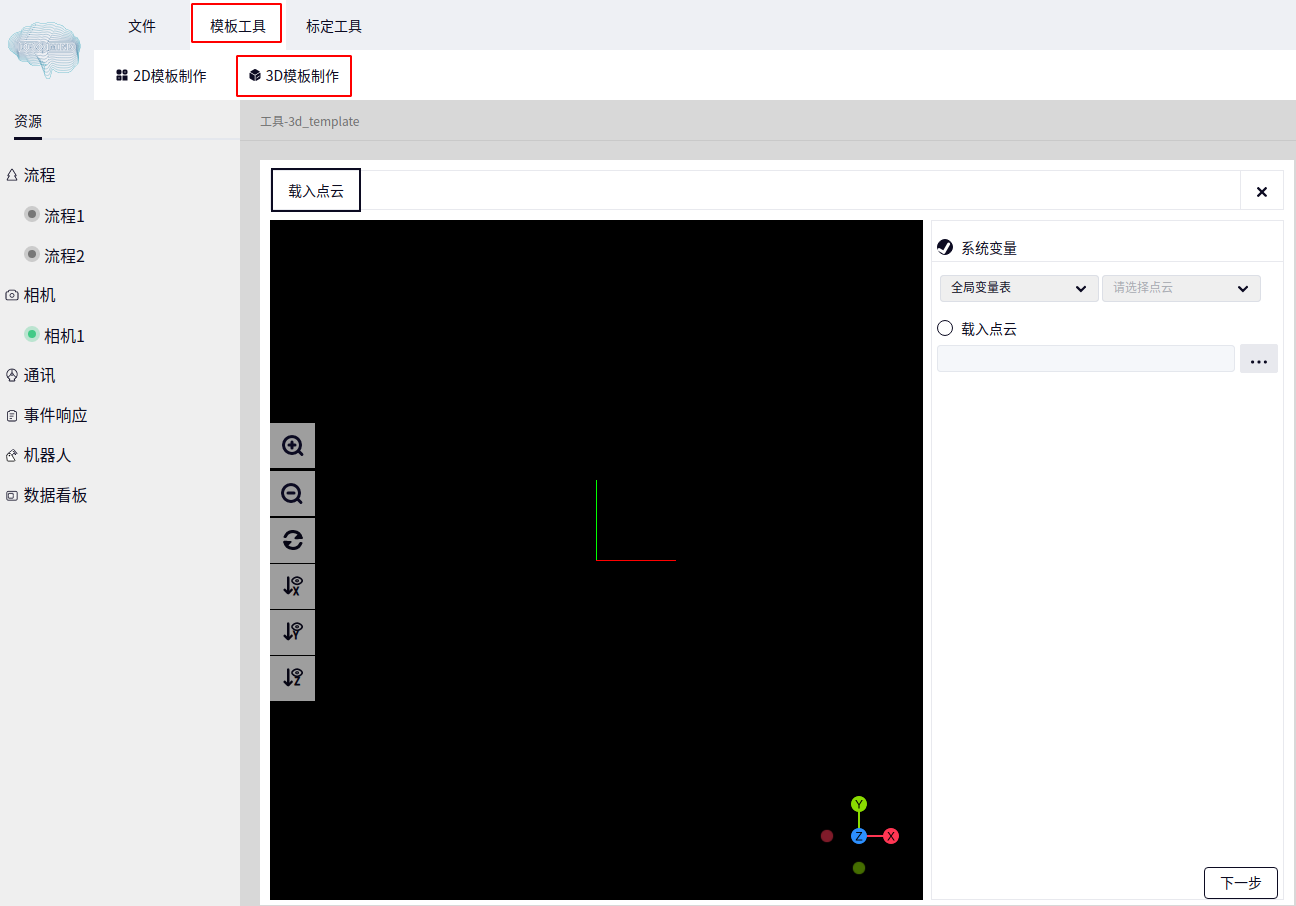Viewport: 1296px width, 906px height.
Task: Click the 流程 category label
Action: pos(40,175)
